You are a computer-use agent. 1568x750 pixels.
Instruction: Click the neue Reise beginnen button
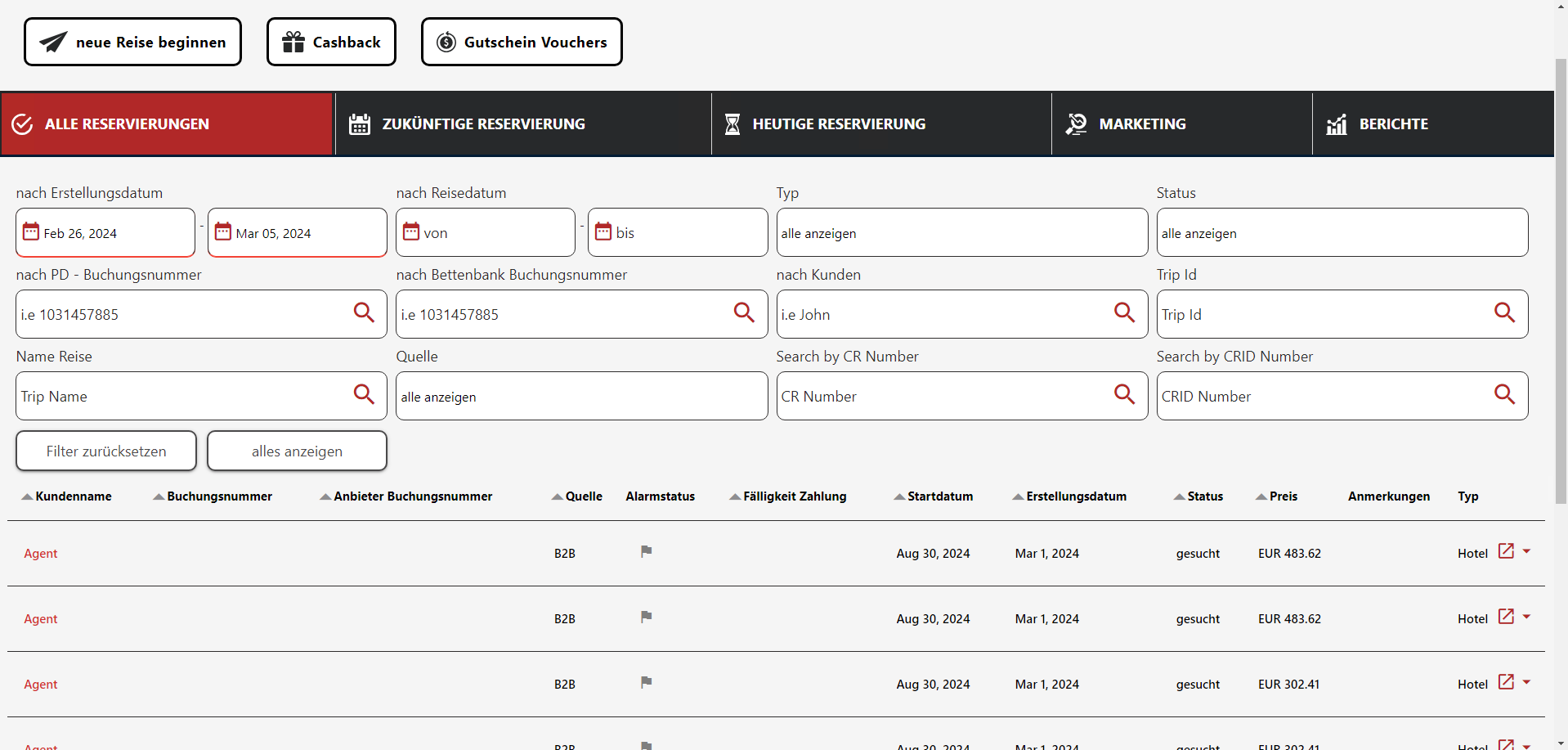pyautogui.click(x=132, y=43)
